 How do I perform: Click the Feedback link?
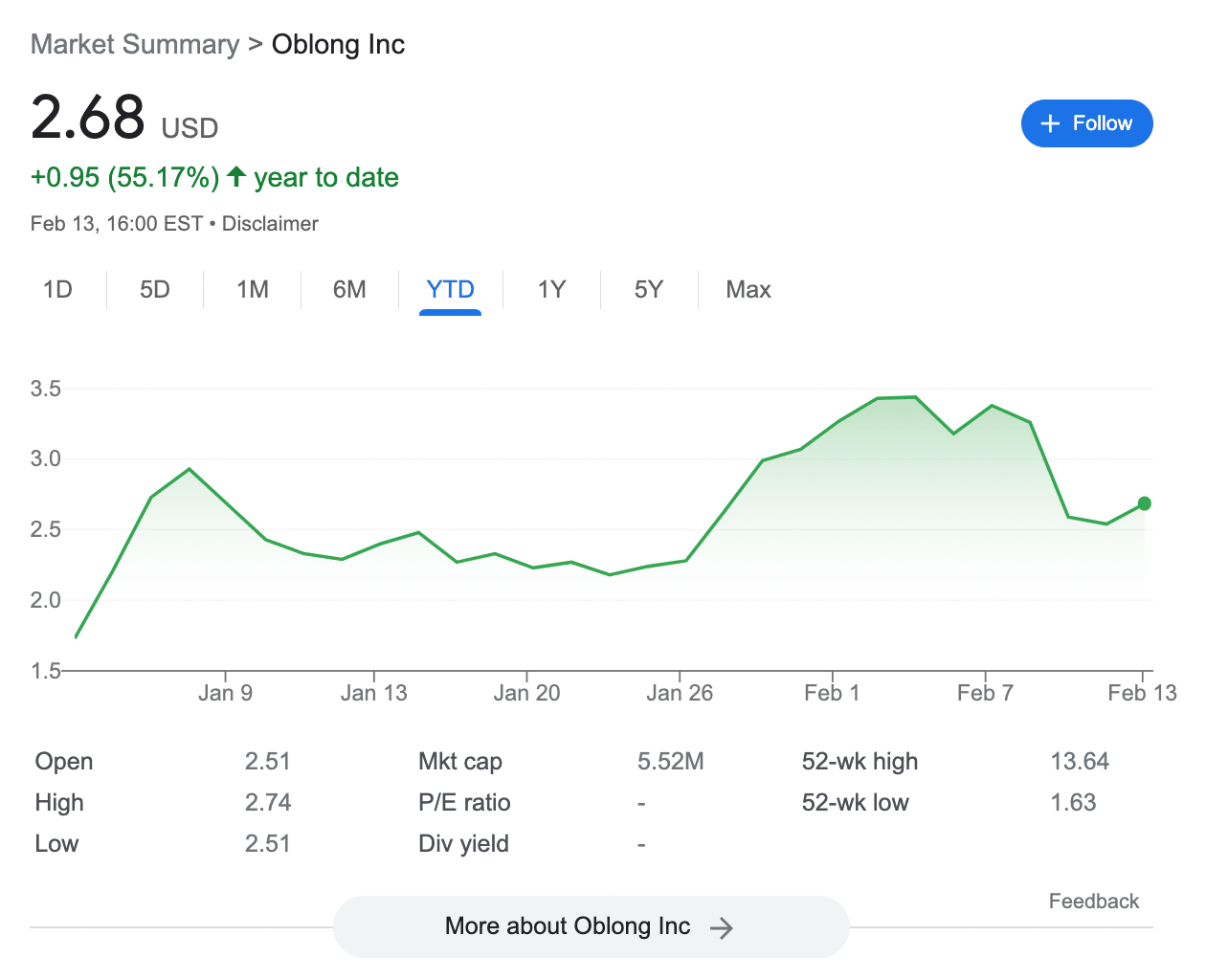[1093, 902]
